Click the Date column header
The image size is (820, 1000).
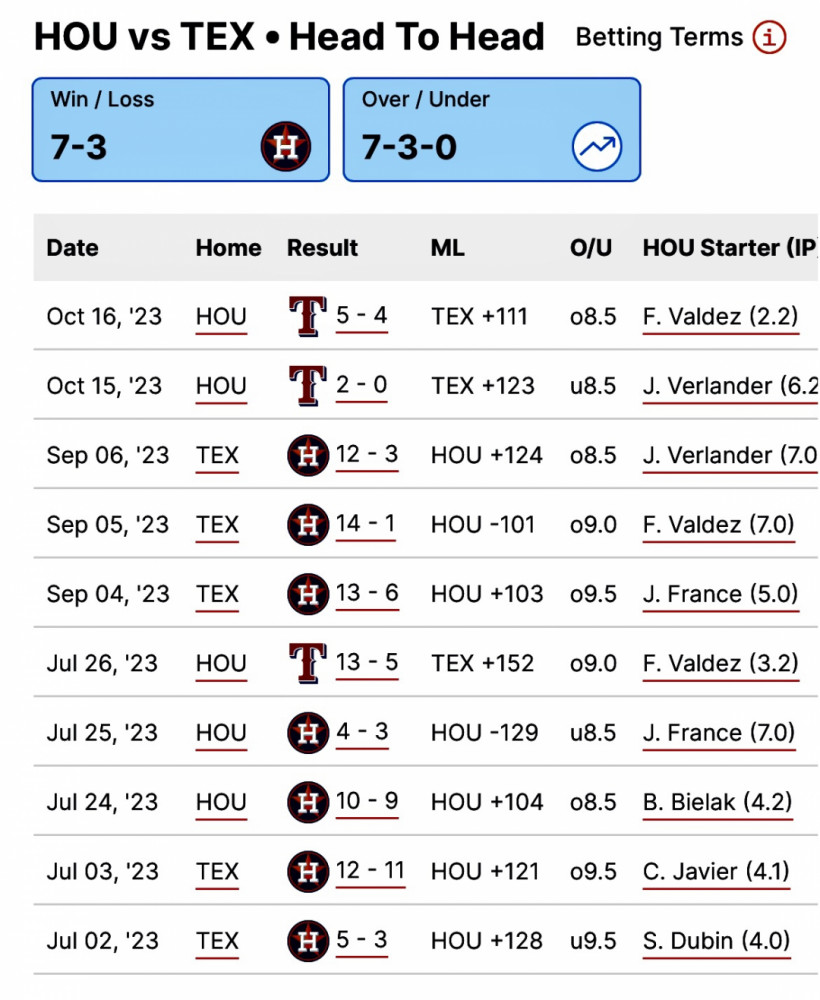73,247
